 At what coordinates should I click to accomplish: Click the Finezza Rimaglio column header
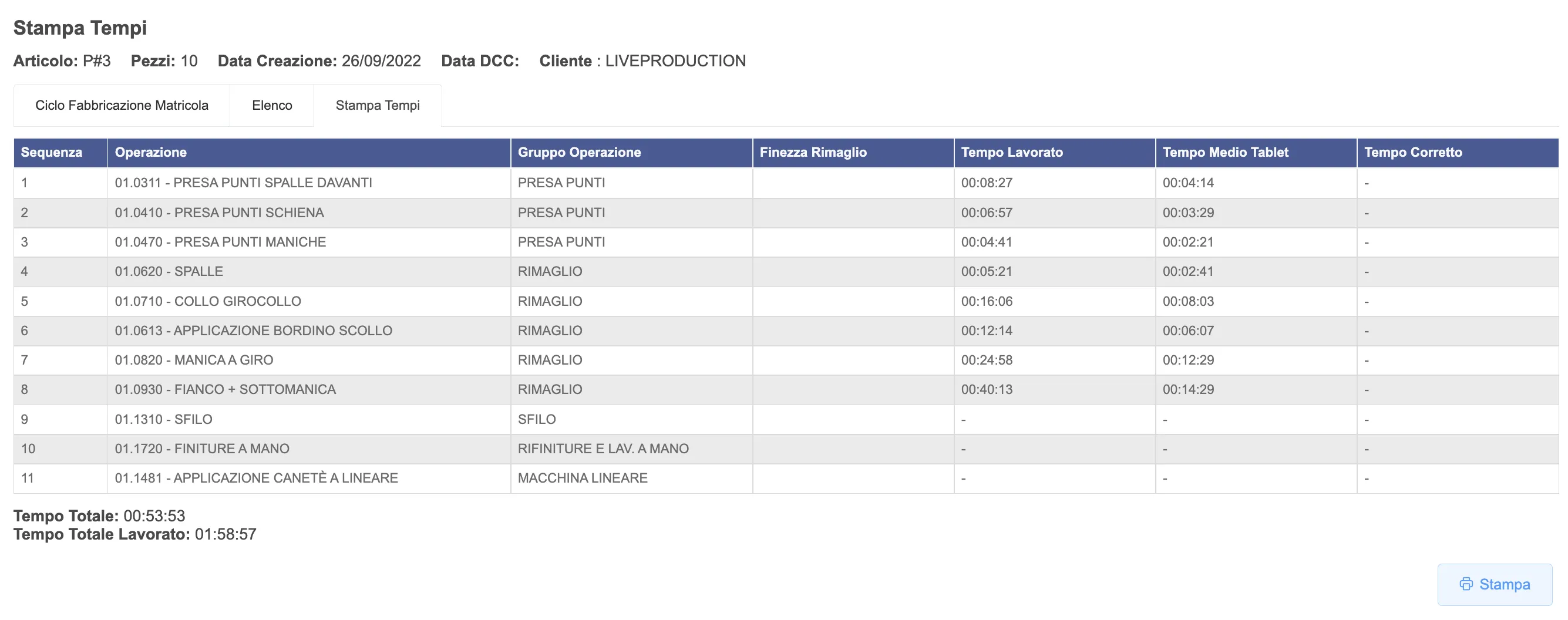(x=813, y=152)
